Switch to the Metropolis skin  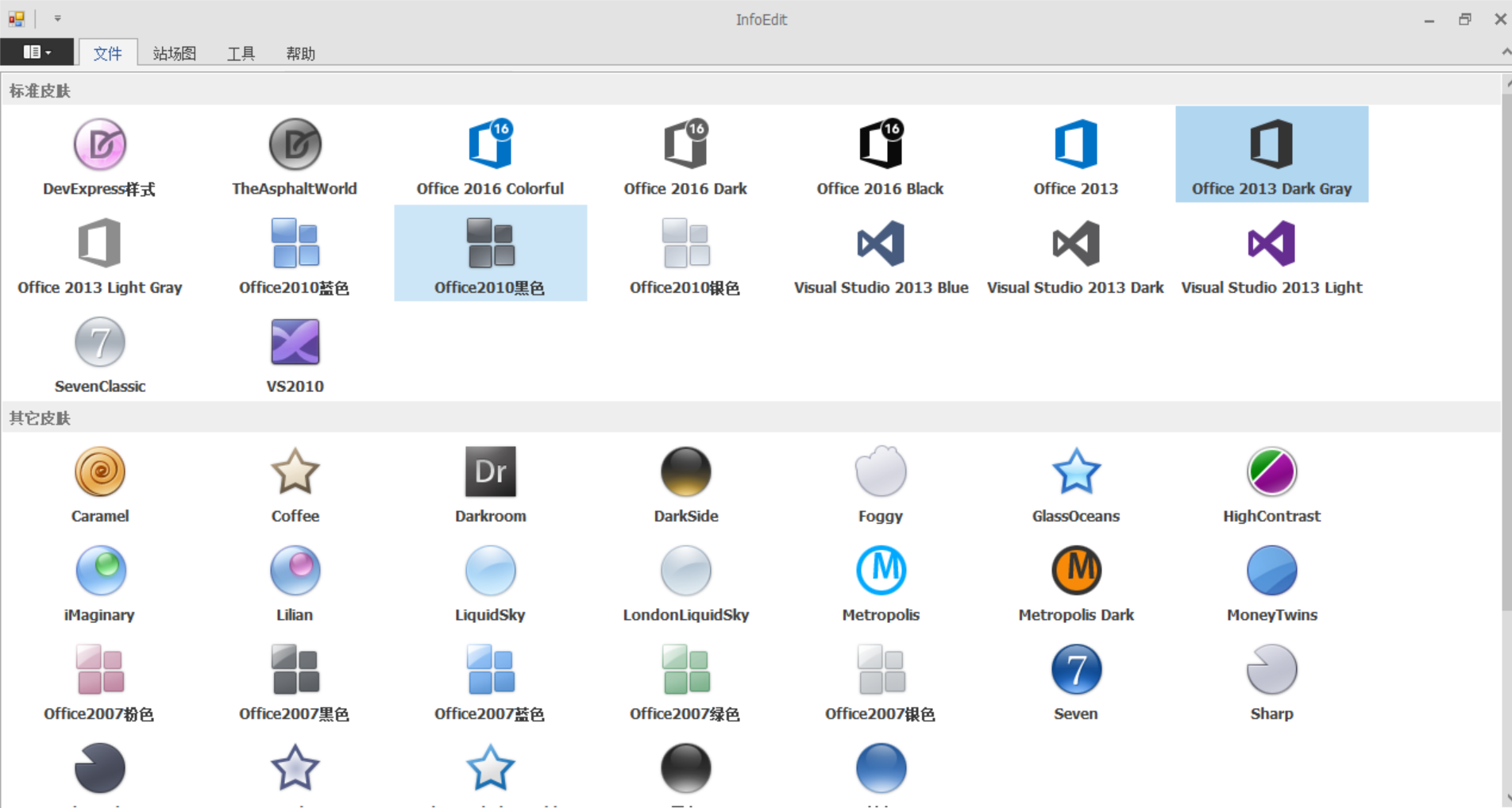(881, 582)
